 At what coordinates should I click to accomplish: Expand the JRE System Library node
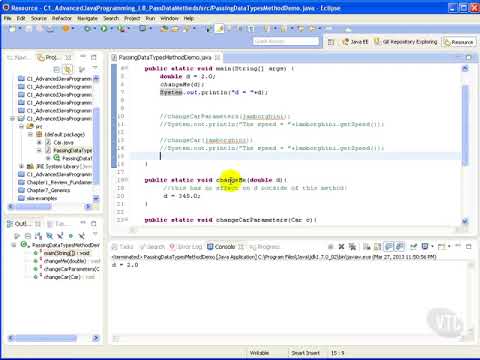[x=21, y=166]
